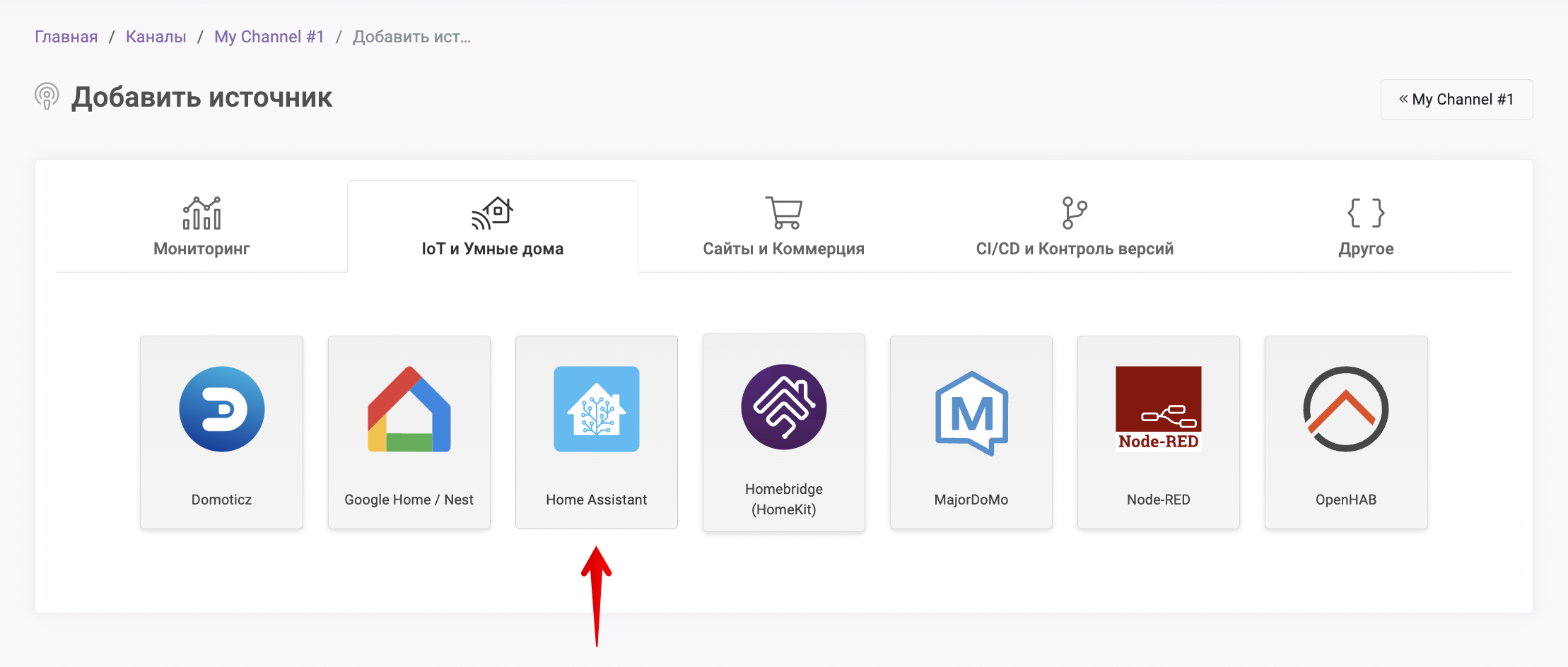The width and height of the screenshot is (1568, 667).
Task: Click the Home Assistant label text
Action: (x=597, y=500)
